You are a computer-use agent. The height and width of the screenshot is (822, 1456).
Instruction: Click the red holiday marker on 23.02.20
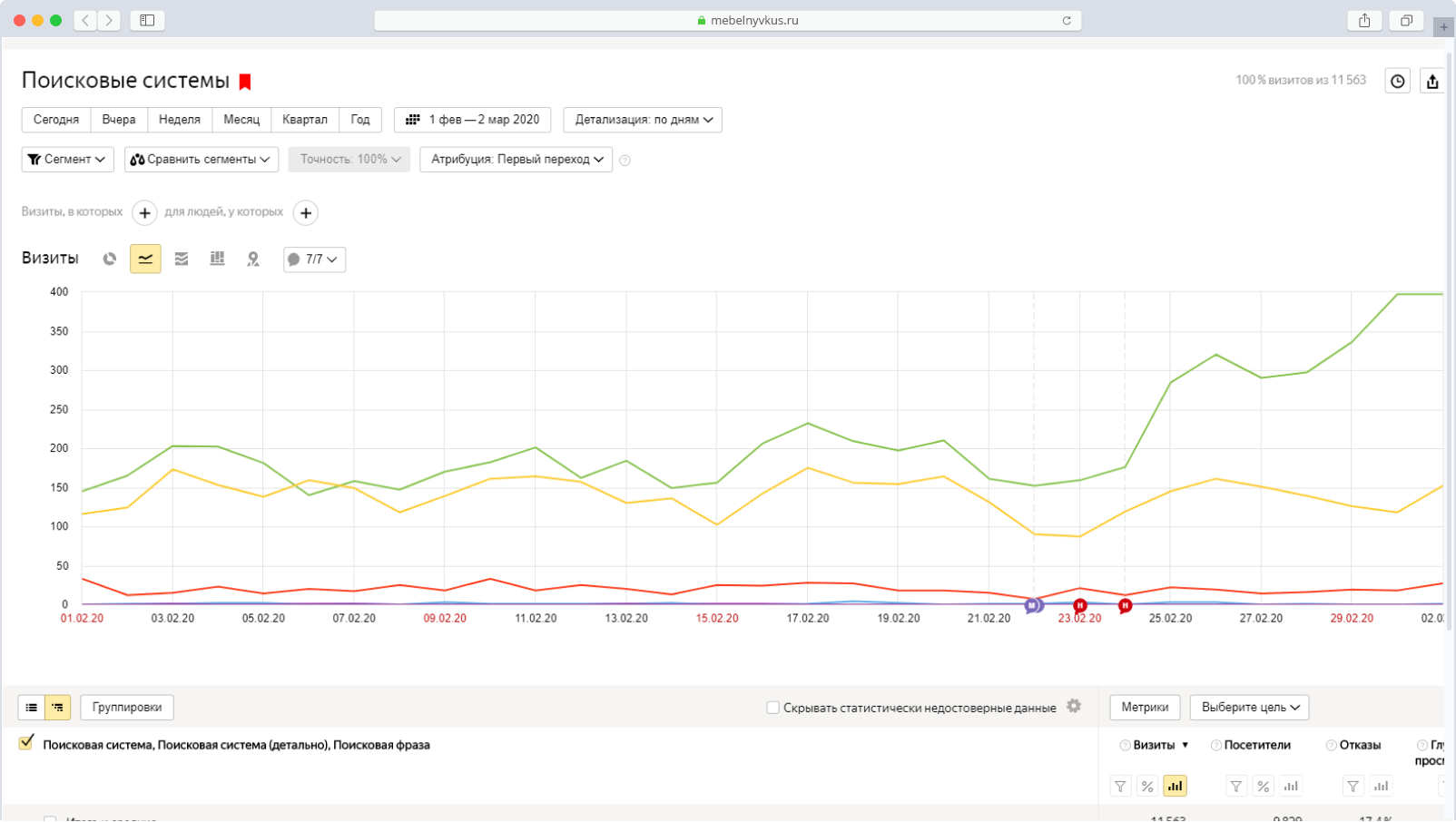pyautogui.click(x=1079, y=605)
